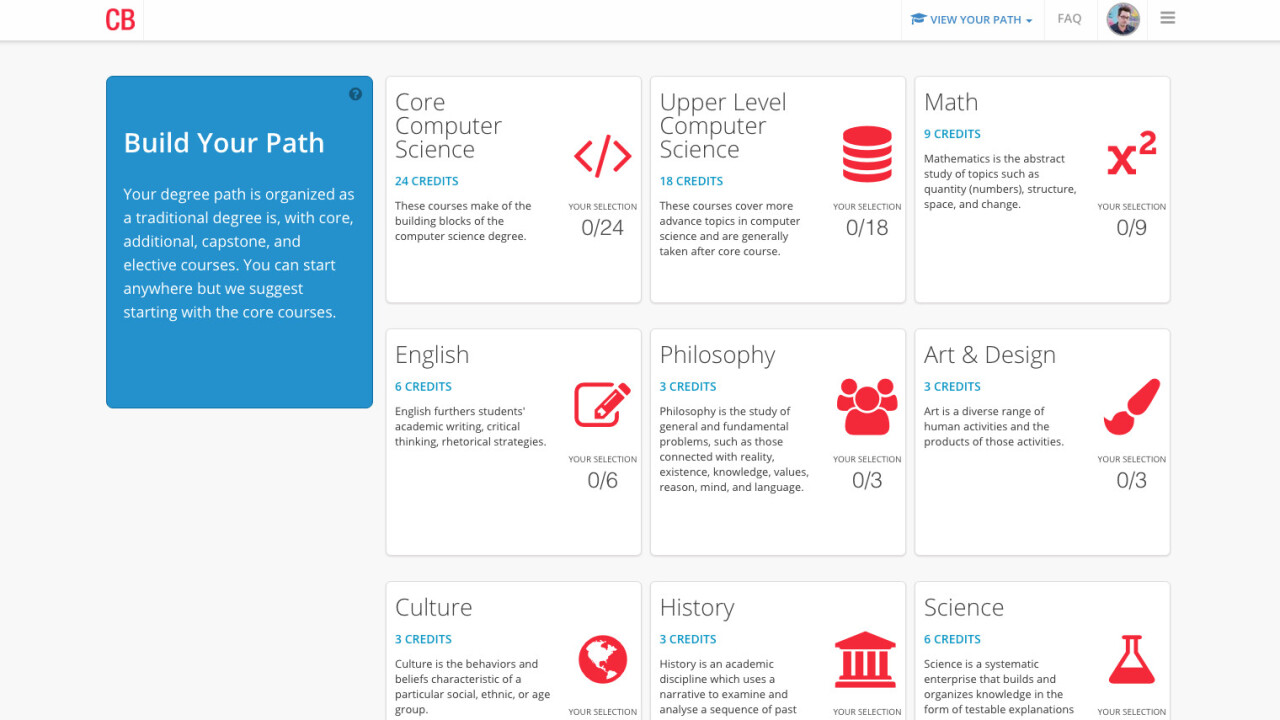Click the database stack icon
The width and height of the screenshot is (1280, 720).
[x=867, y=155]
